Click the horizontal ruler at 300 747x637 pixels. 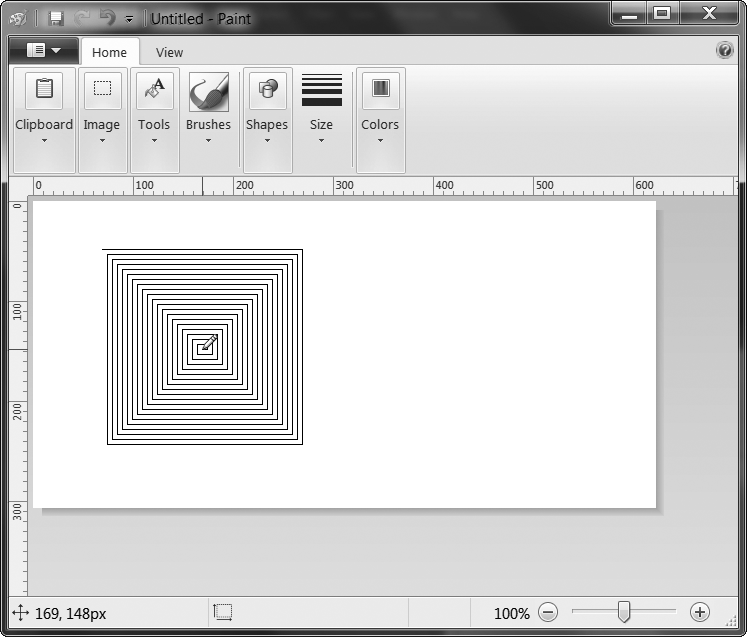tap(344, 185)
